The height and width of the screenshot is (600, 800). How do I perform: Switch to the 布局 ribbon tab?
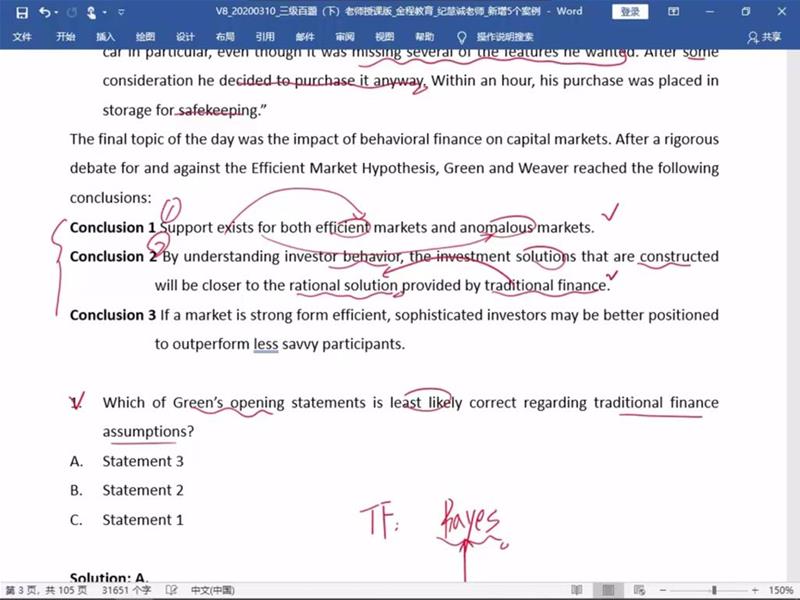click(225, 37)
